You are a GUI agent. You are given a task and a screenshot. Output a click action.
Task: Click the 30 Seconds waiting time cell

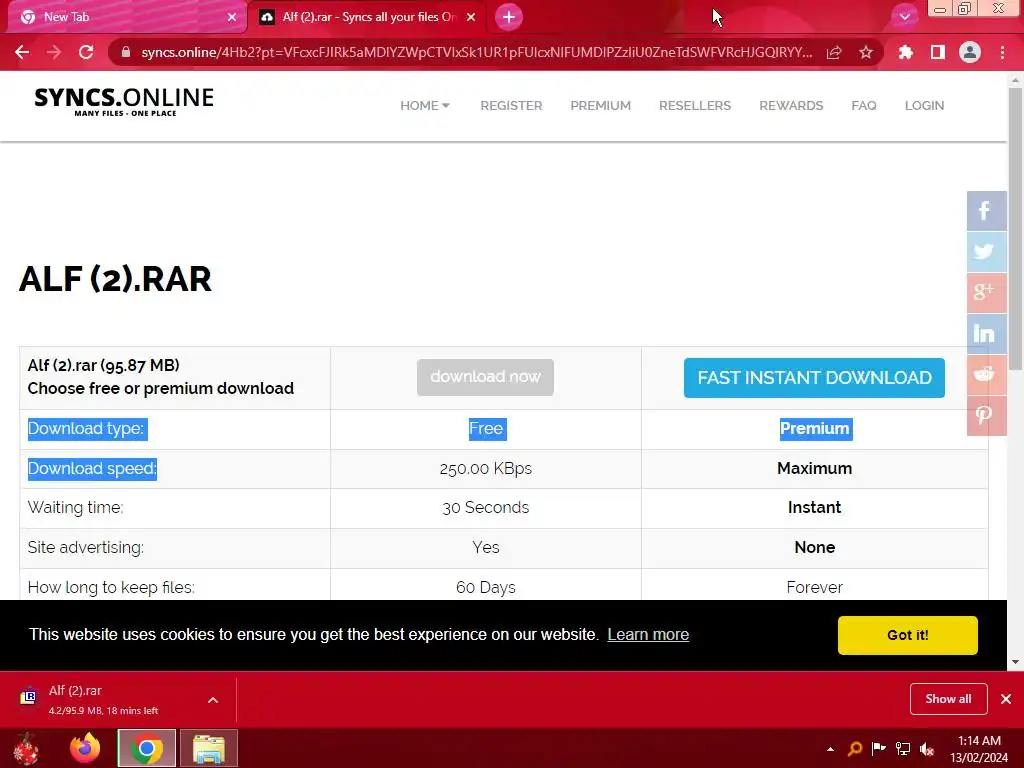pos(485,507)
